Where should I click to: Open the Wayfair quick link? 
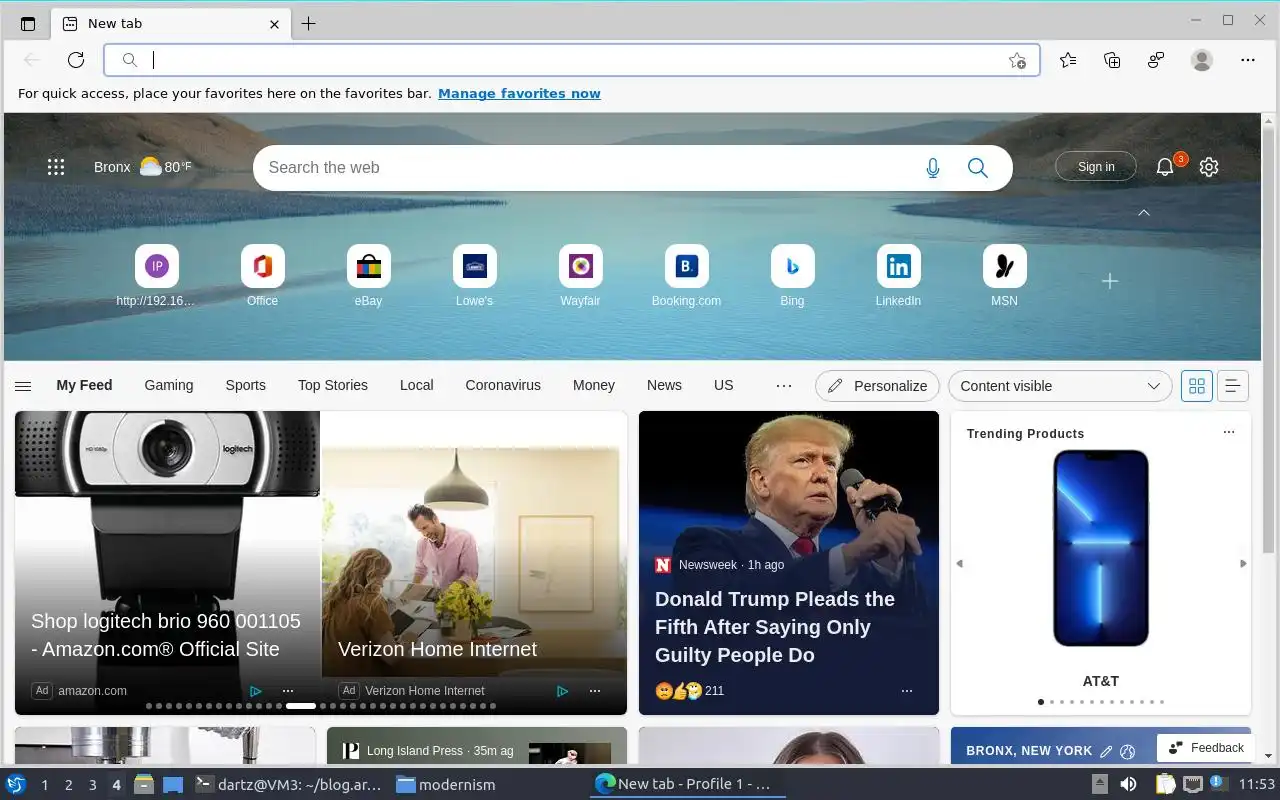pyautogui.click(x=581, y=275)
